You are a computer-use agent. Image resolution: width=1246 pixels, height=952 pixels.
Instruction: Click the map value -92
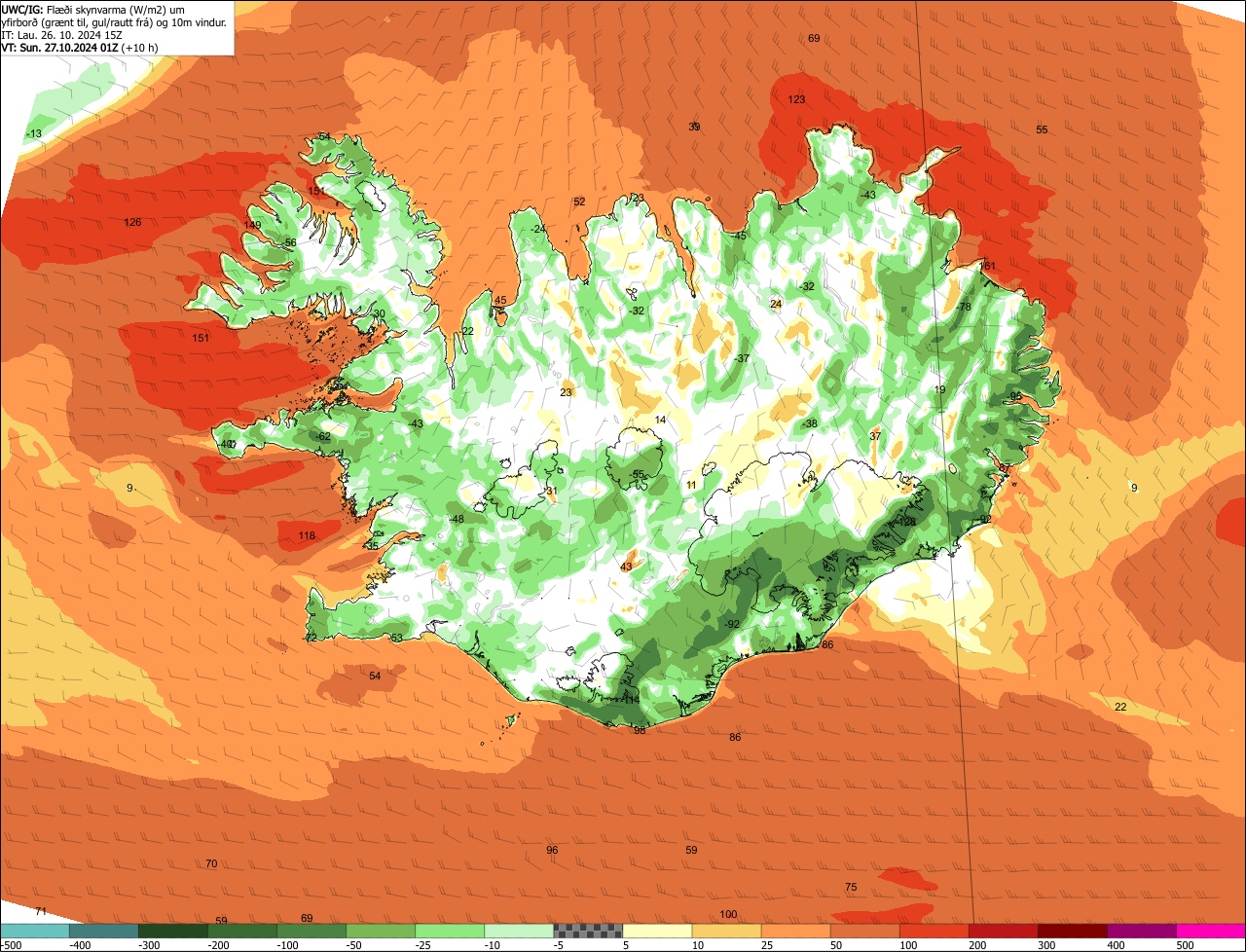coord(732,625)
